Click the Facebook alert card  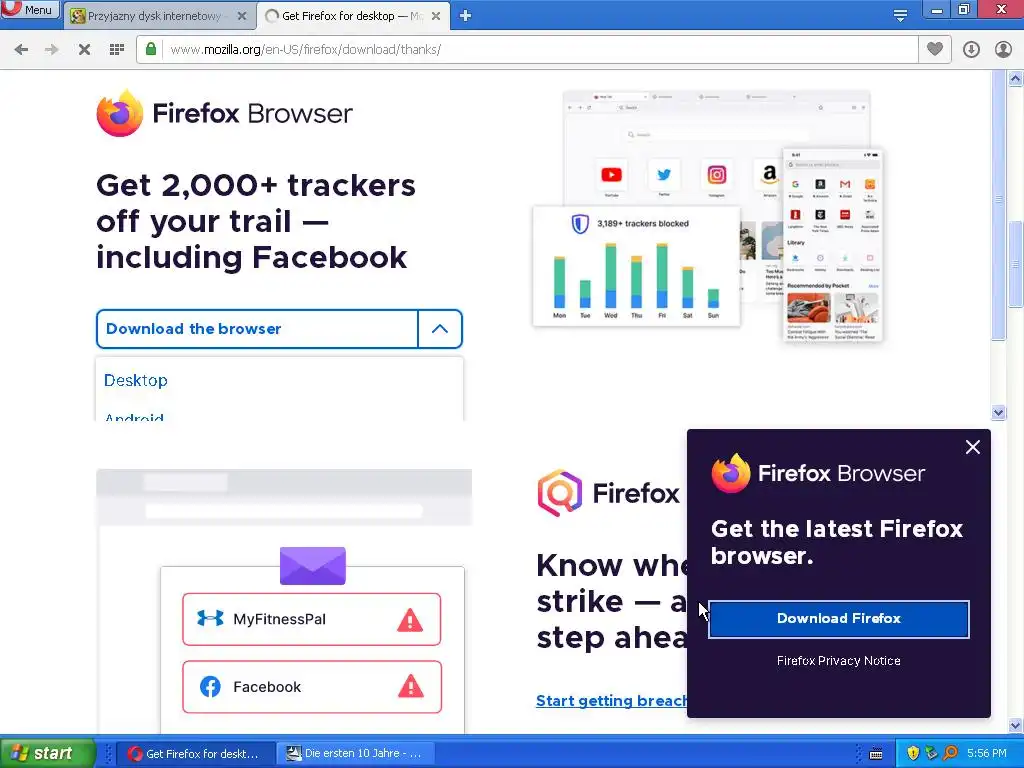click(x=312, y=687)
